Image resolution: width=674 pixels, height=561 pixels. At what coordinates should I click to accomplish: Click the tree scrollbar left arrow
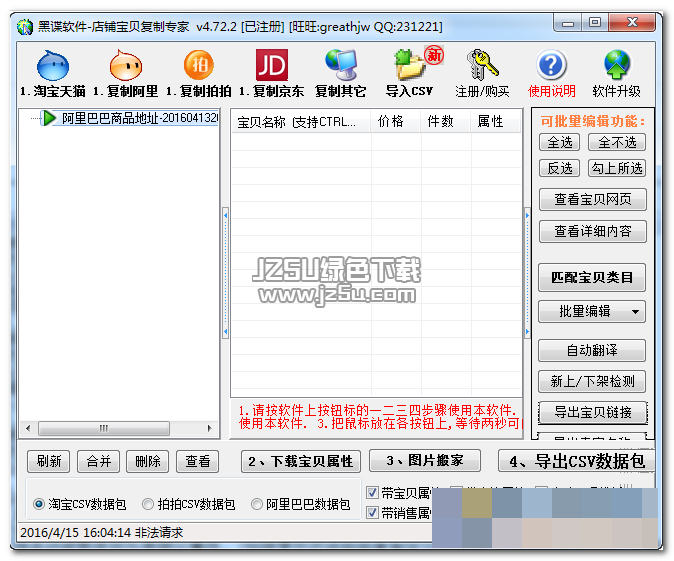[28, 428]
